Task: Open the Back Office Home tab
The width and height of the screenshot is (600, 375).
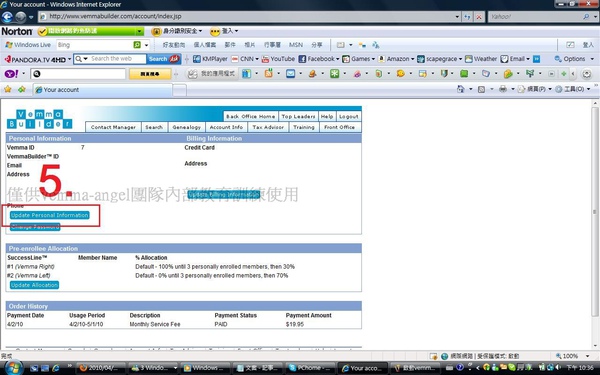Action: point(250,116)
